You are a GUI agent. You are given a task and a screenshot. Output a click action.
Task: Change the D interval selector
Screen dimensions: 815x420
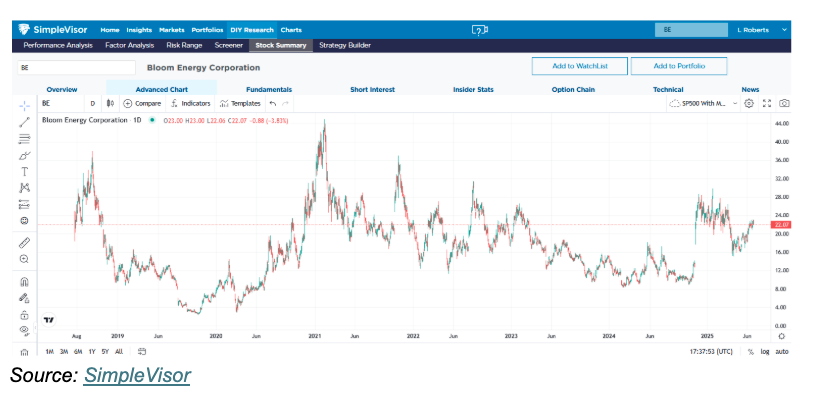pyautogui.click(x=93, y=103)
